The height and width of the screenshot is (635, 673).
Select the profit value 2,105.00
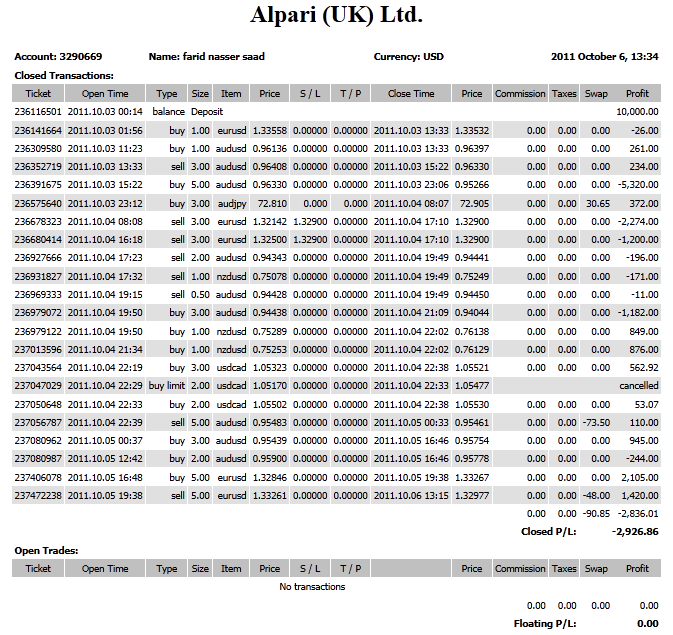[x=640, y=477]
